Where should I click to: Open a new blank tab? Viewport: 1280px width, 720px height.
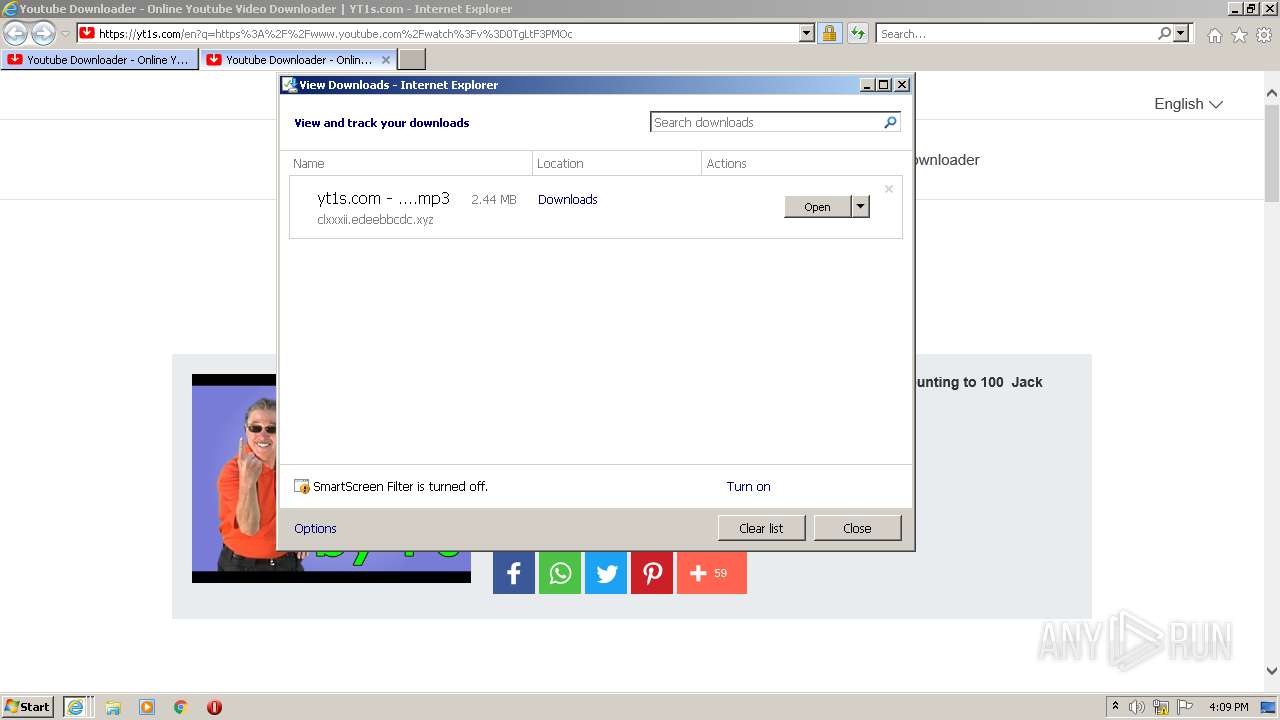[x=412, y=59]
